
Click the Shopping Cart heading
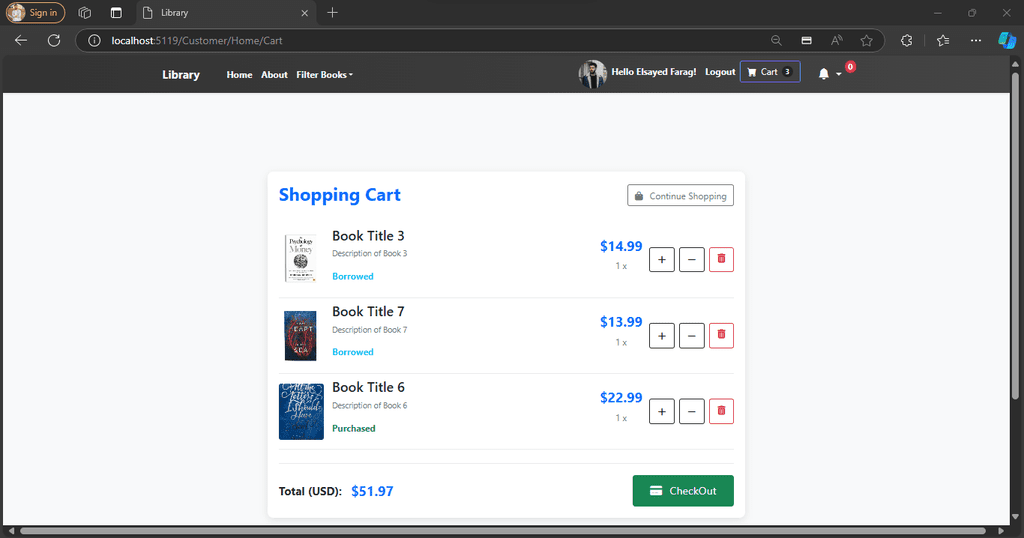point(340,195)
